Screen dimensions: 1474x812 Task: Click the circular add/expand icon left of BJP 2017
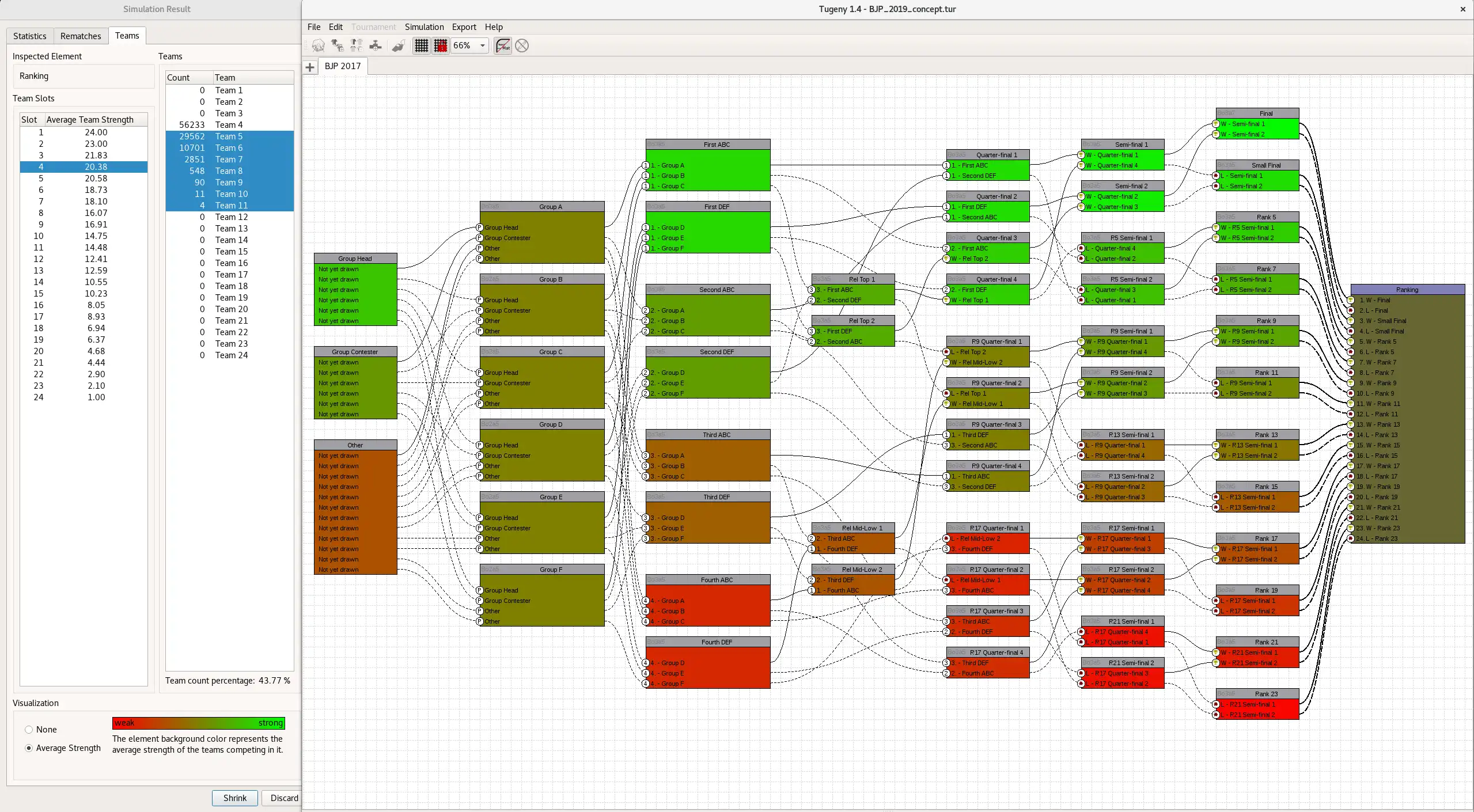310,66
